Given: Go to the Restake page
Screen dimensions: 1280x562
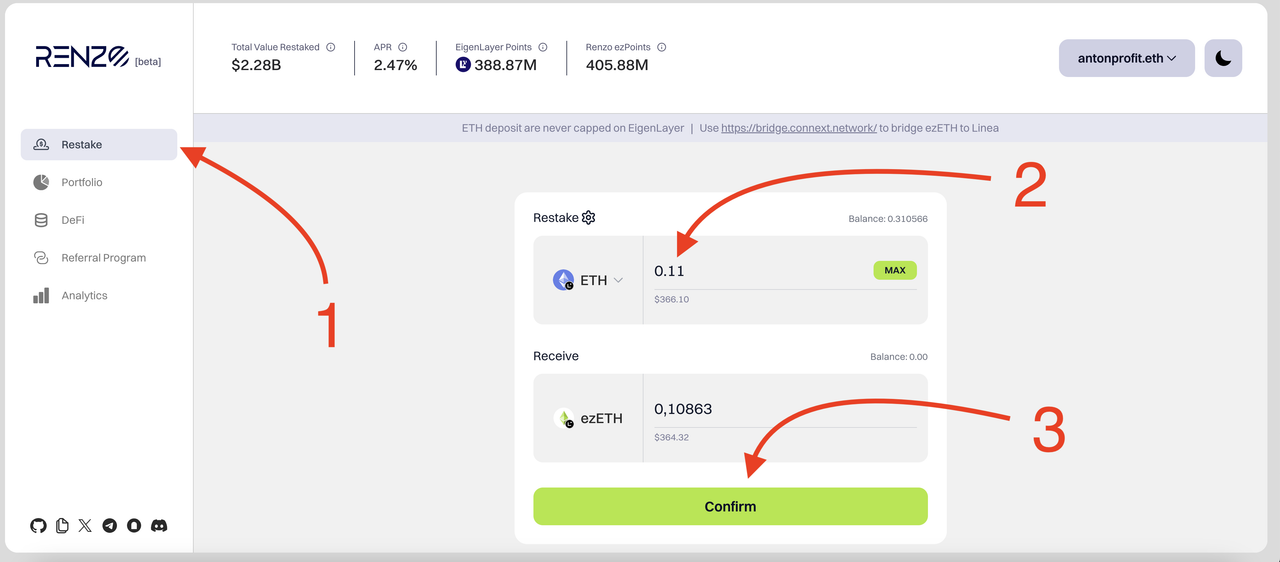Looking at the screenshot, I should [99, 145].
